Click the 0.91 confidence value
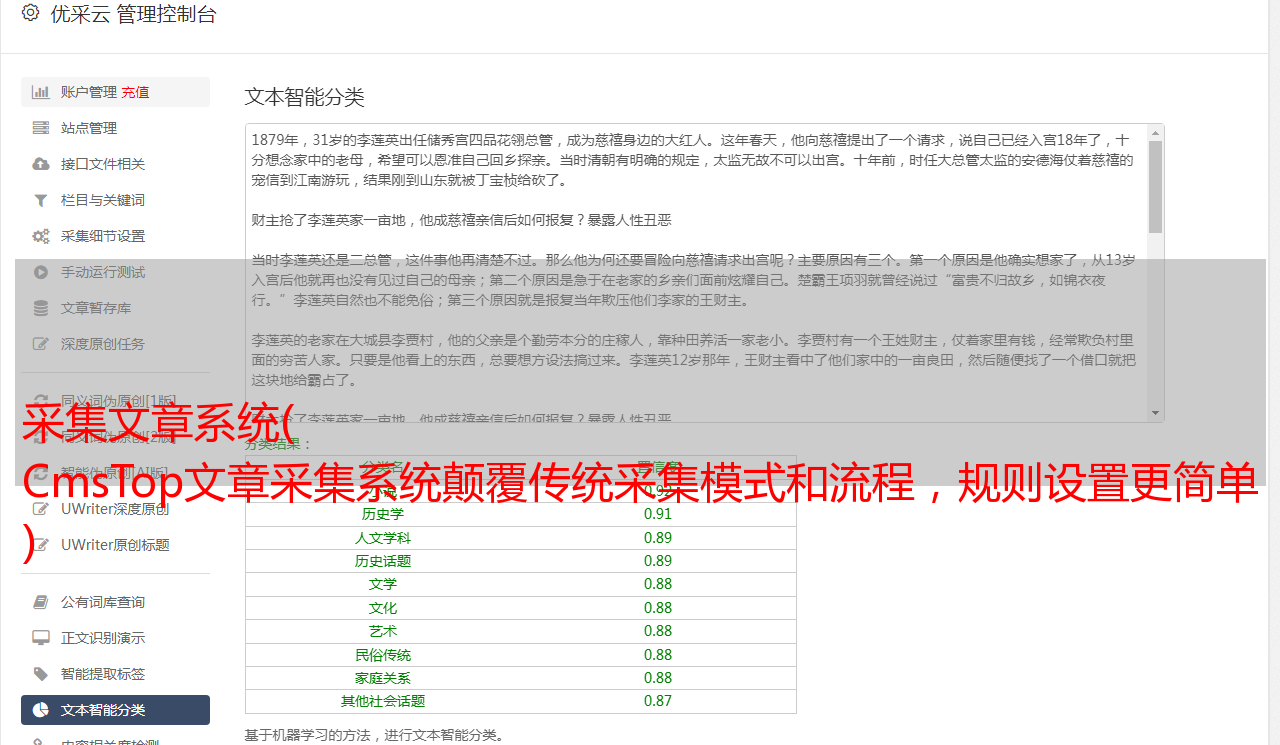 coord(658,514)
